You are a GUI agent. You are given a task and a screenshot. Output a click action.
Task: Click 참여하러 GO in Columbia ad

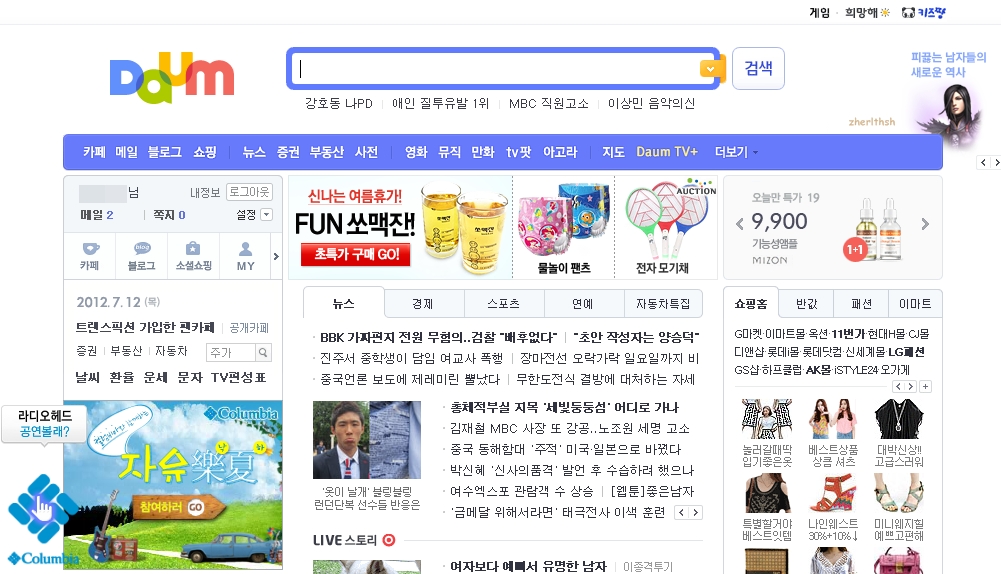click(x=181, y=506)
